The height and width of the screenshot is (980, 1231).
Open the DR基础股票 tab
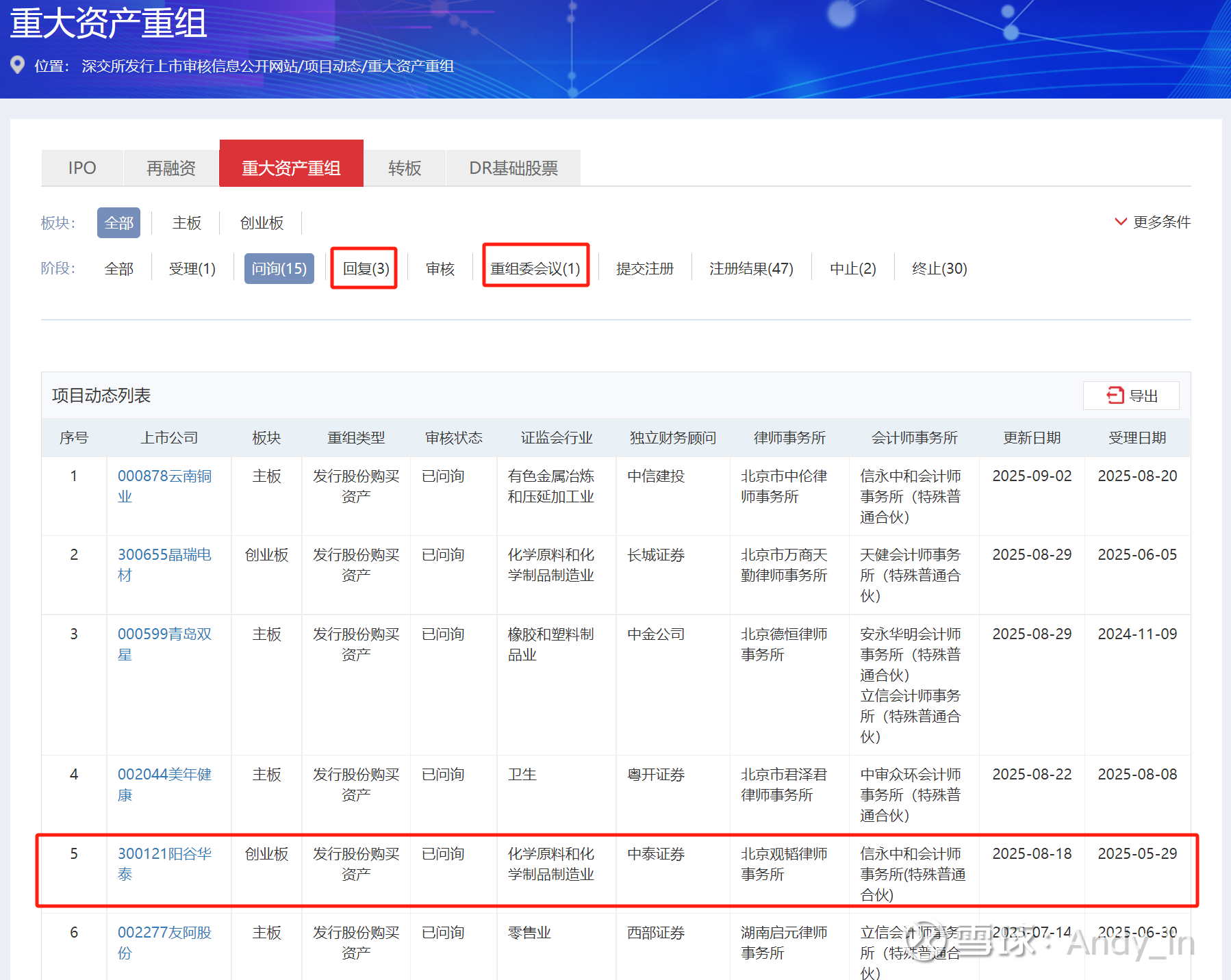(x=513, y=168)
